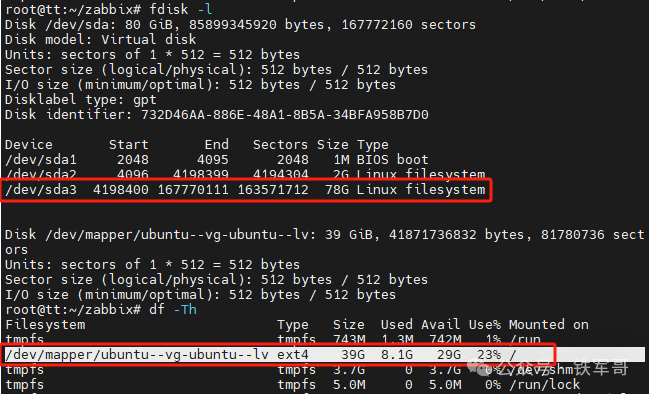The width and height of the screenshot is (650, 394).
Task: Click '4198400' start sector of sda3
Action: tap(121, 190)
